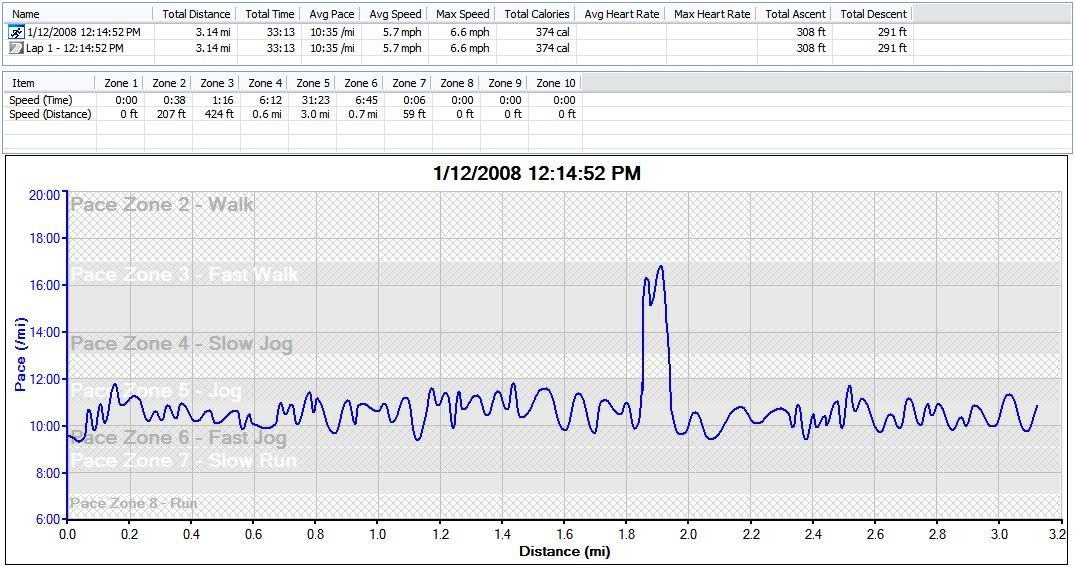Click the Total Ascent column header
The image size is (1075, 567).
(795, 14)
